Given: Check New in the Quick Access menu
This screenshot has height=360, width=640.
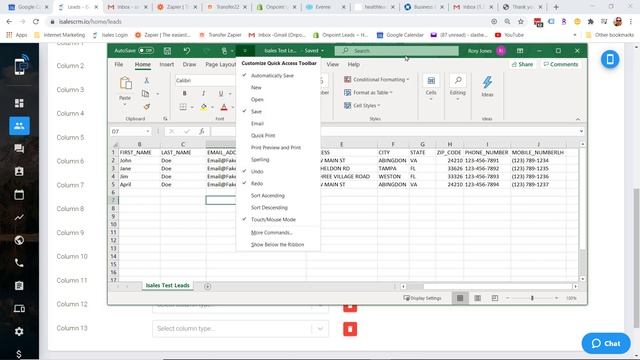Looking at the screenshot, I should point(256,87).
